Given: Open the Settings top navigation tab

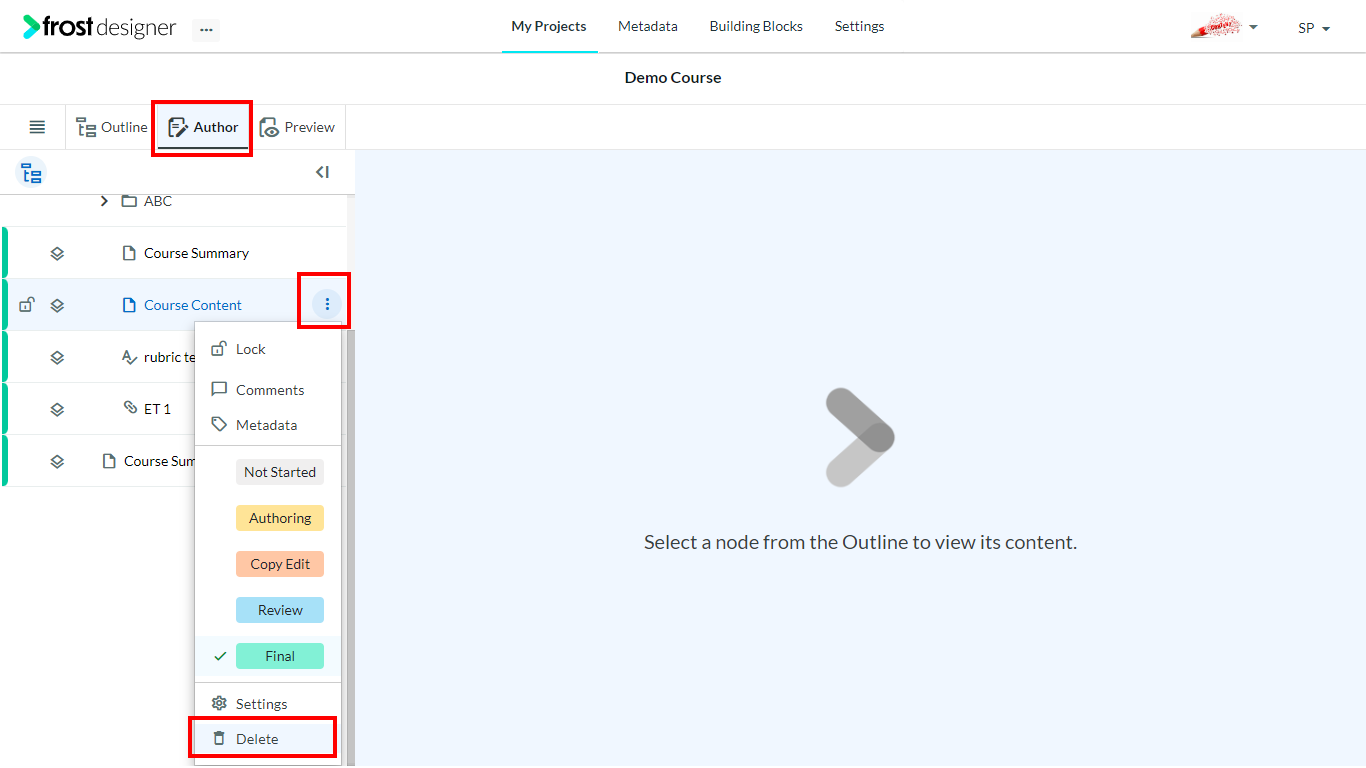Looking at the screenshot, I should (x=859, y=27).
